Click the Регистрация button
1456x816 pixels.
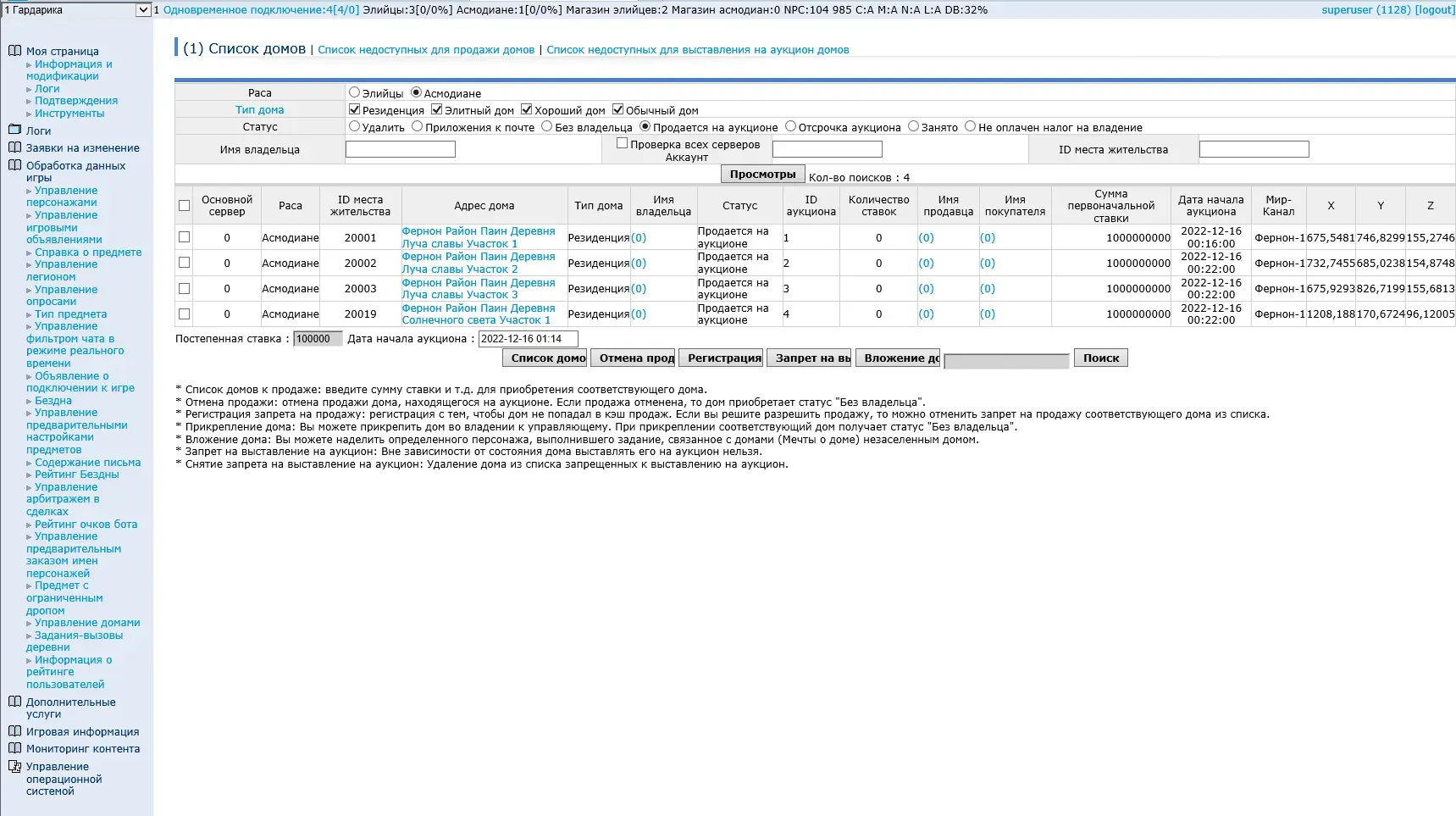(x=722, y=358)
